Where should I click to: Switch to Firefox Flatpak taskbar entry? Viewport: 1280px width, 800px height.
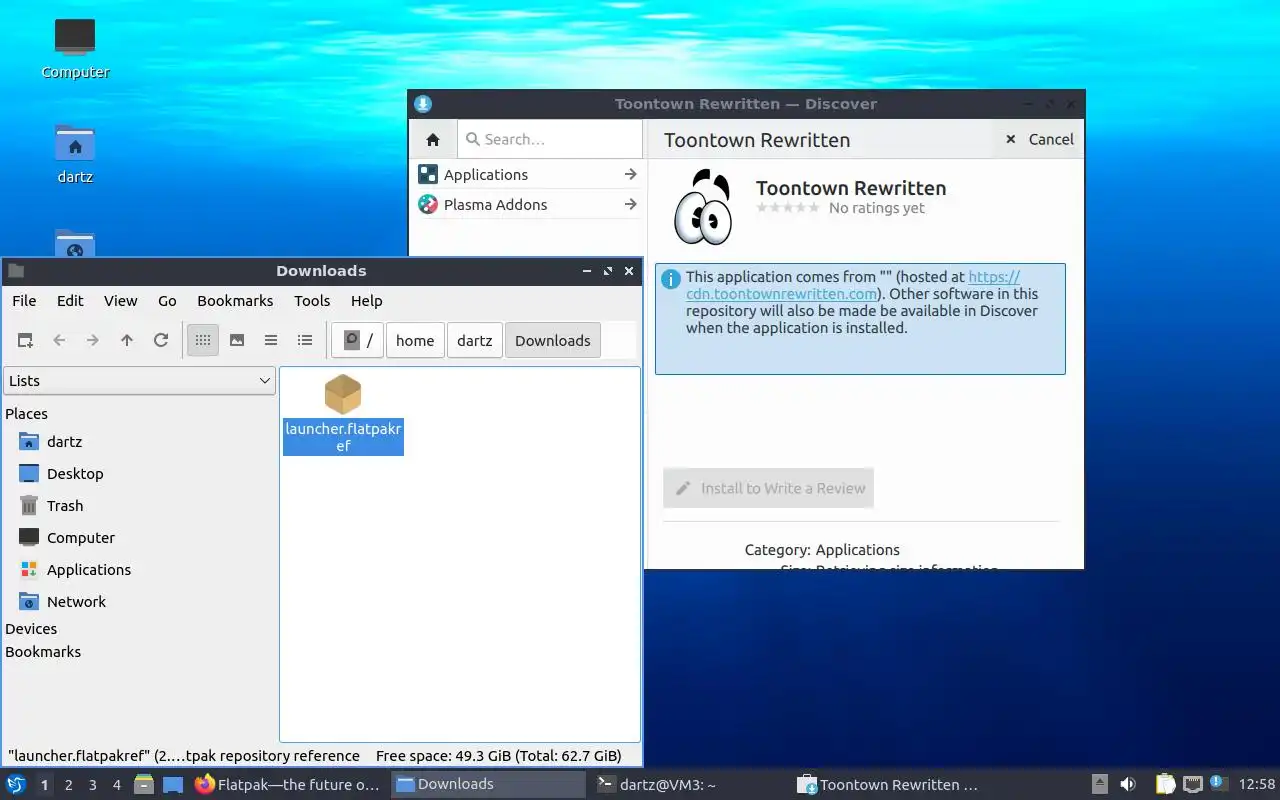point(288,784)
